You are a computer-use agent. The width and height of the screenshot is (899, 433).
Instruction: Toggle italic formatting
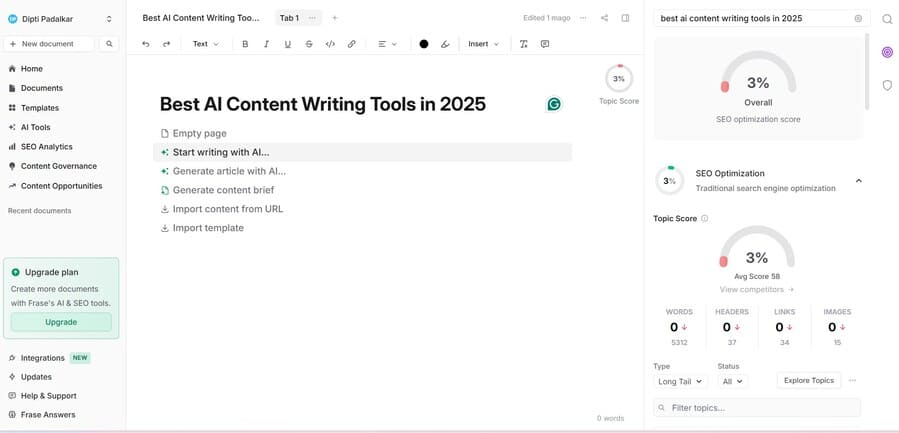266,44
